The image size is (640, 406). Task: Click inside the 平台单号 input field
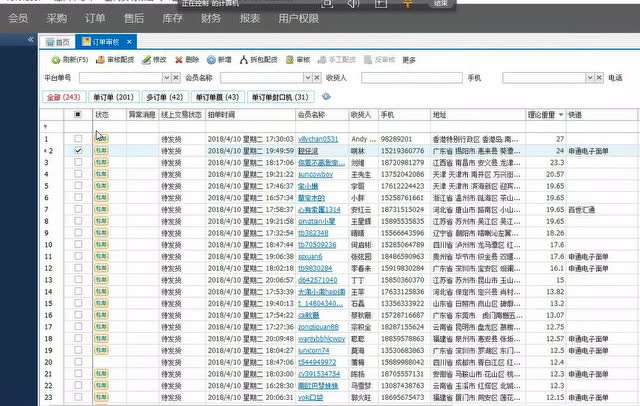click(x=121, y=78)
